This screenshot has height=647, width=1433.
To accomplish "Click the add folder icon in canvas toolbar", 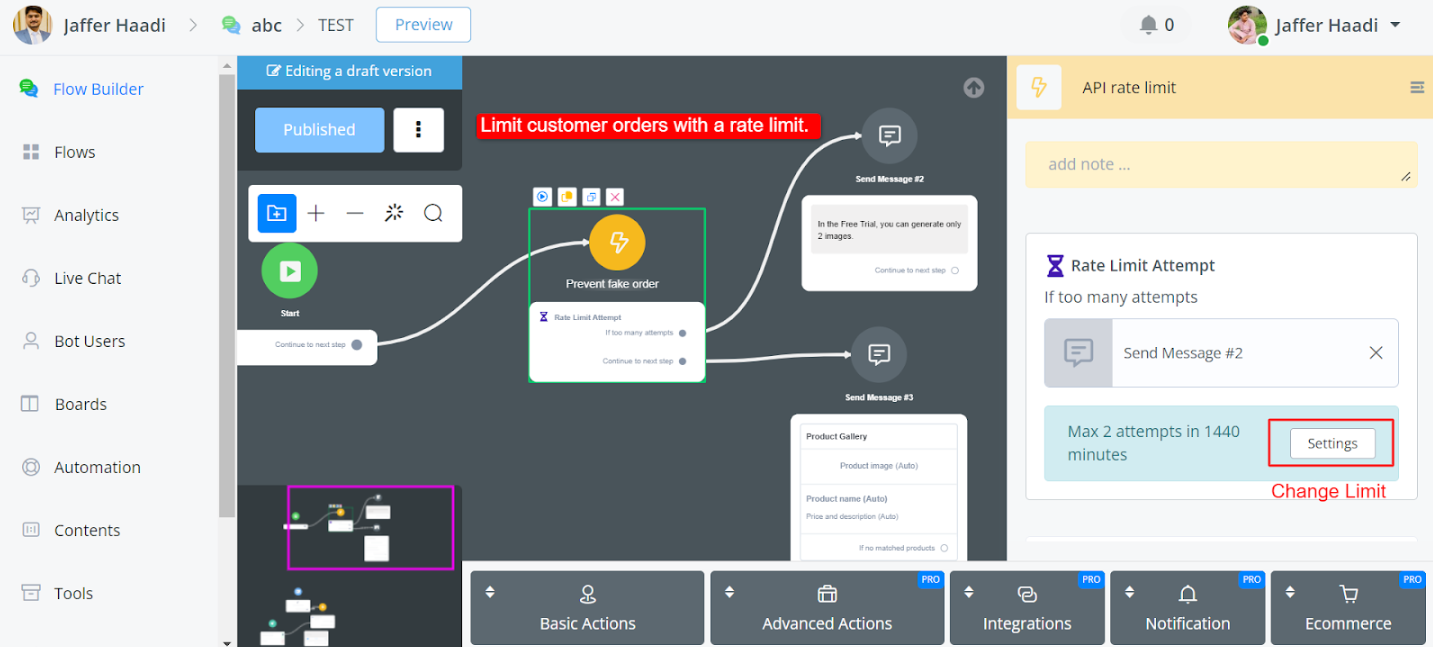I will [277, 213].
